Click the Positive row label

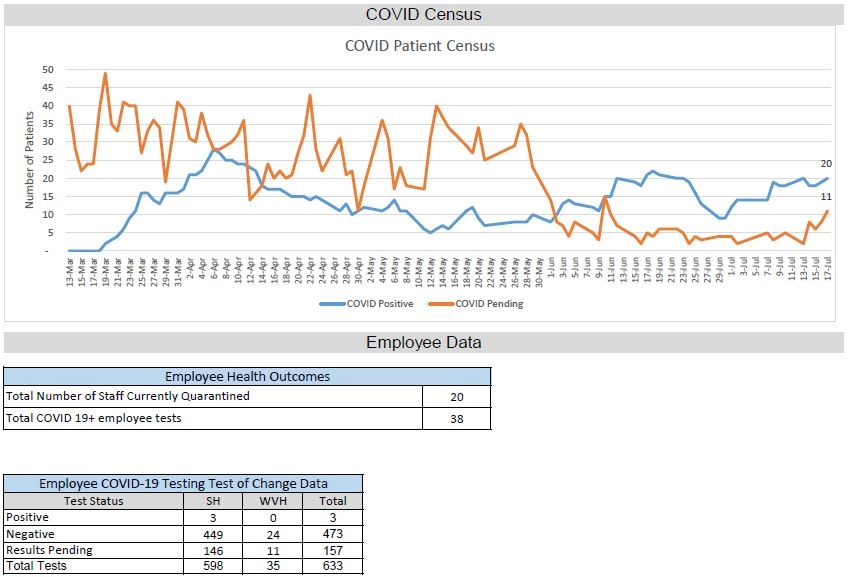27,517
